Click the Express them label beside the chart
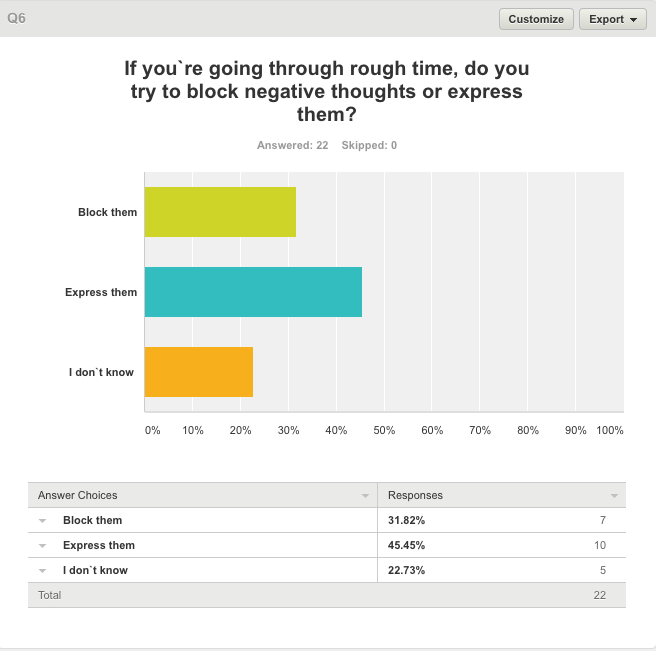 (x=101, y=292)
